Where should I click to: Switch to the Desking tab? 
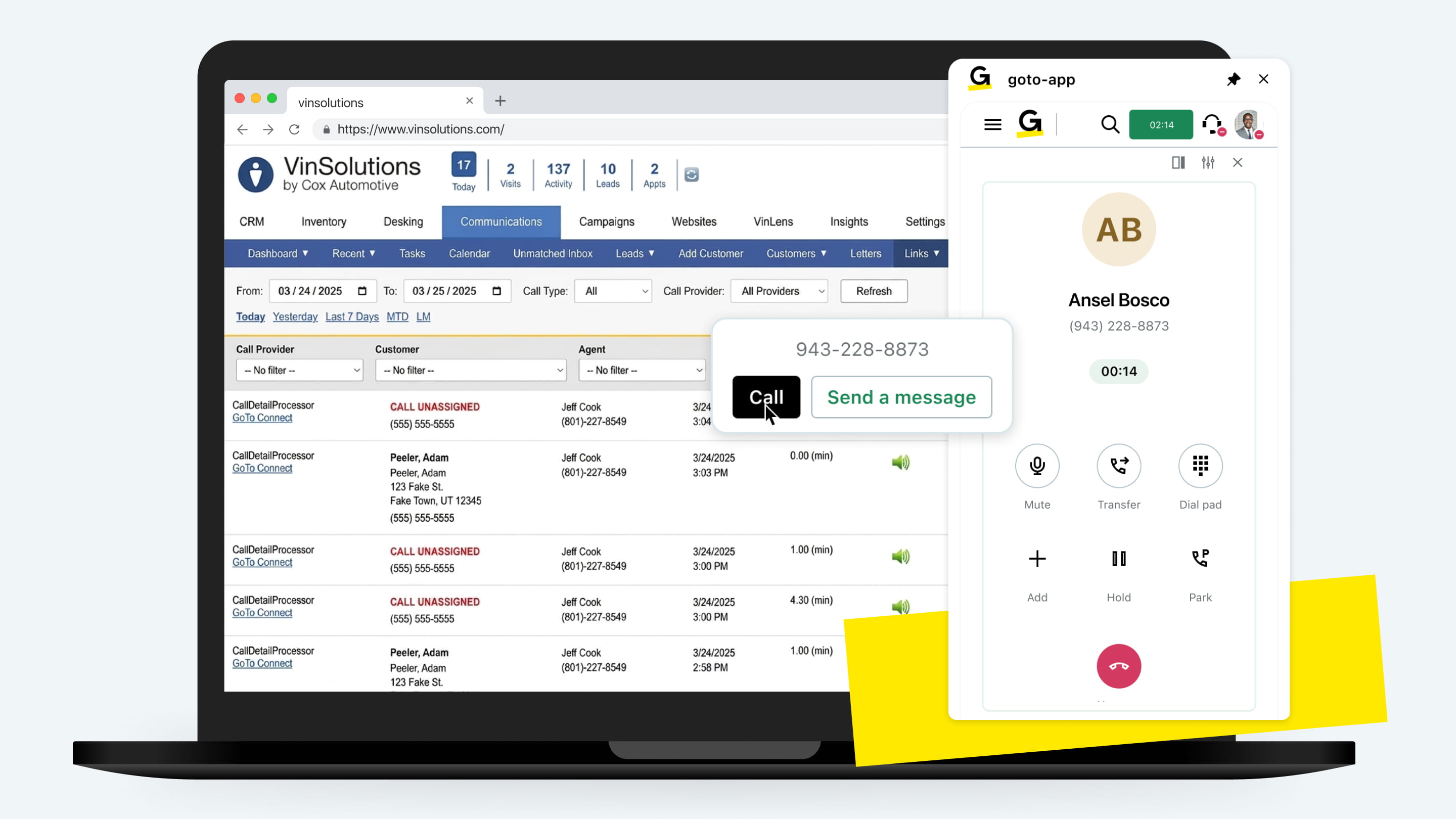(403, 222)
